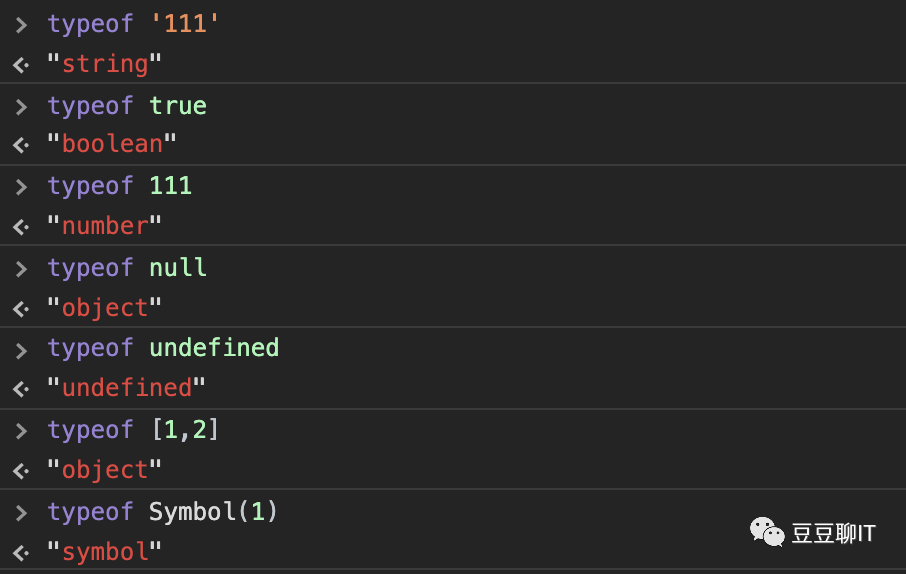906x574 pixels.
Task: Click the input chevron beside typeof true
Action: click(21, 106)
